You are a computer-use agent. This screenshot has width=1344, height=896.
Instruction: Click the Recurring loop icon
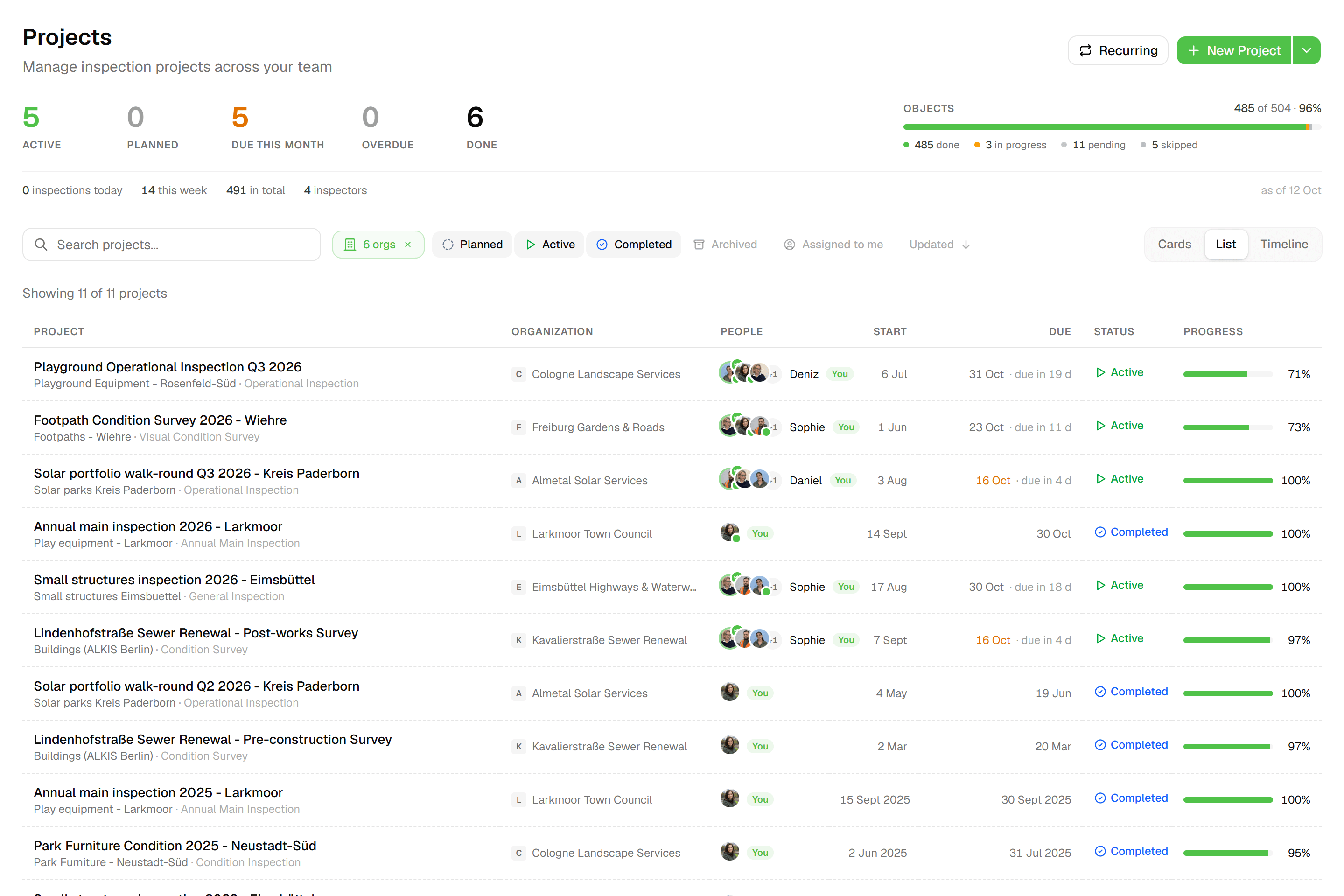[1085, 51]
